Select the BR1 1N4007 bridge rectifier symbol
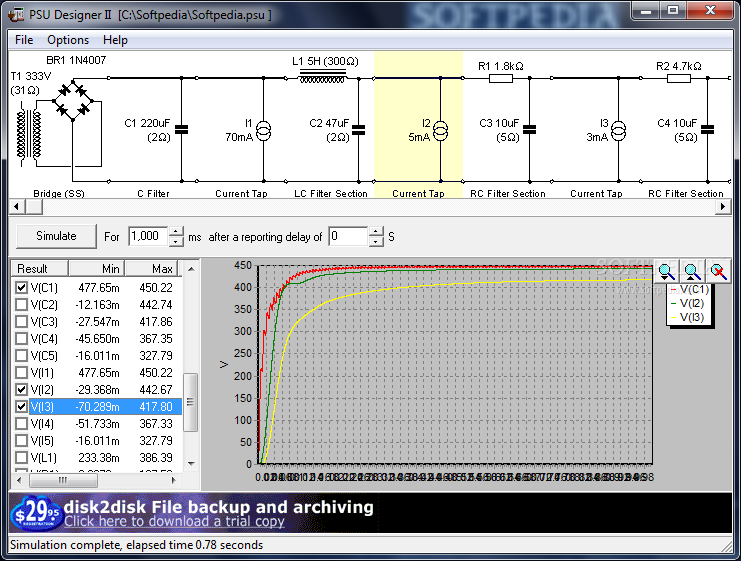Image resolution: width=741 pixels, height=561 pixels. coord(73,101)
